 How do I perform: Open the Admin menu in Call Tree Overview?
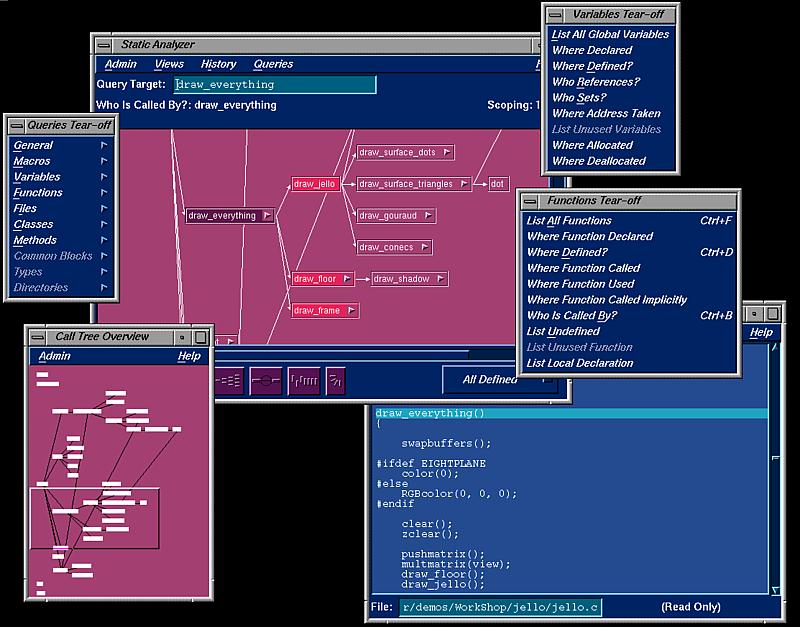click(54, 356)
